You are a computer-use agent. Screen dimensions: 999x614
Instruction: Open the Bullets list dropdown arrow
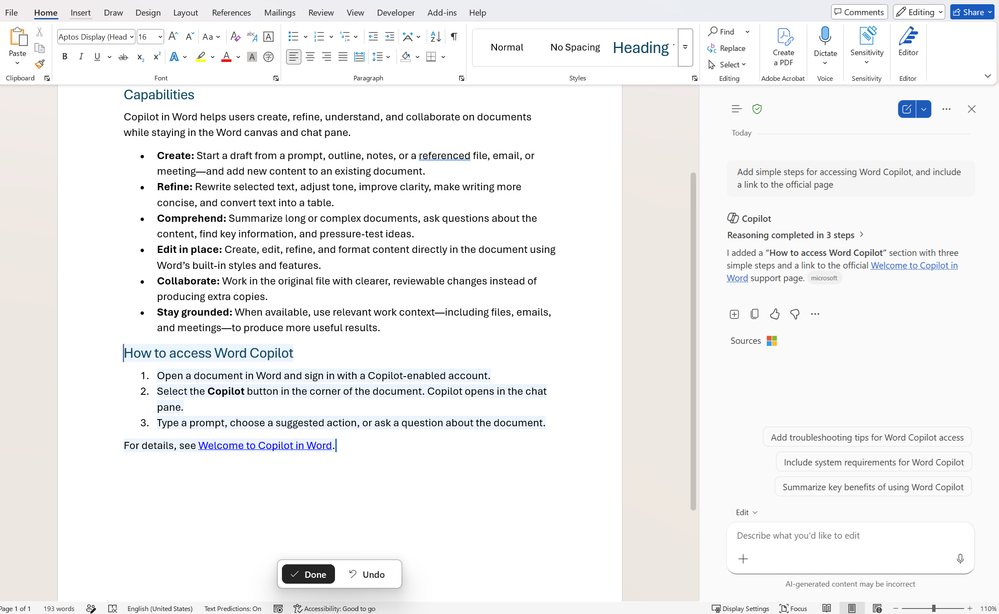(305, 37)
